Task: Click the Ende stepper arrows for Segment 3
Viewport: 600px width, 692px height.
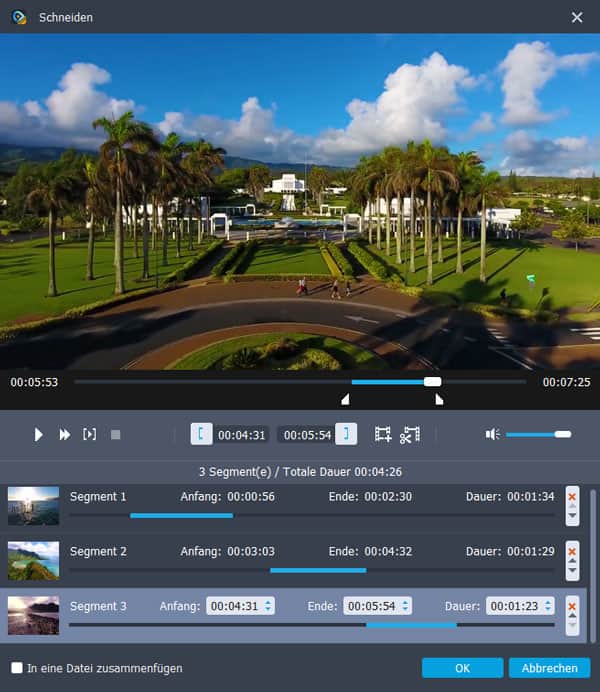Action: tap(405, 606)
